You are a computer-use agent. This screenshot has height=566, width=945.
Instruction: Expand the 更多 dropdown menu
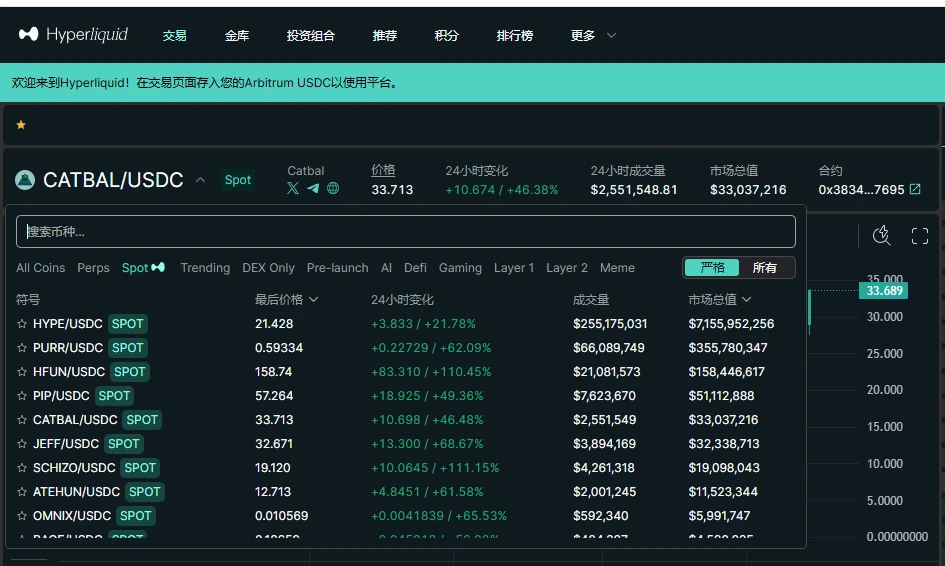[x=593, y=36]
